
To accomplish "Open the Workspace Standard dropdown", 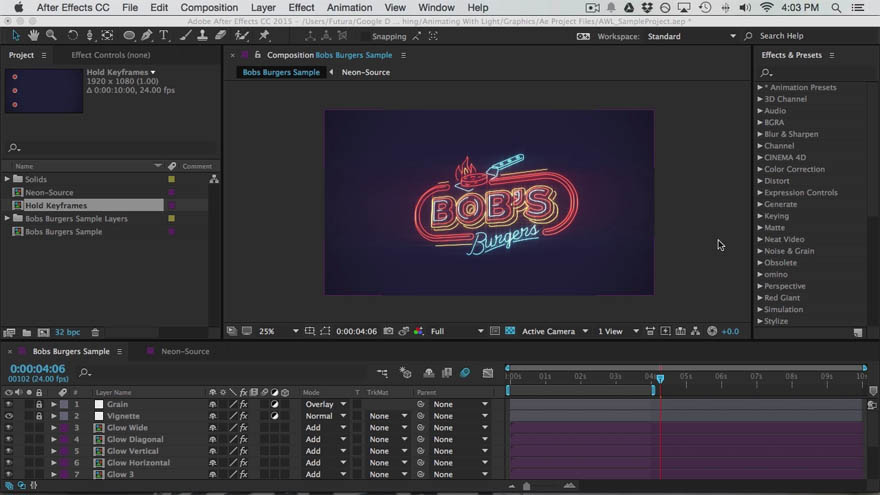I will (691, 36).
